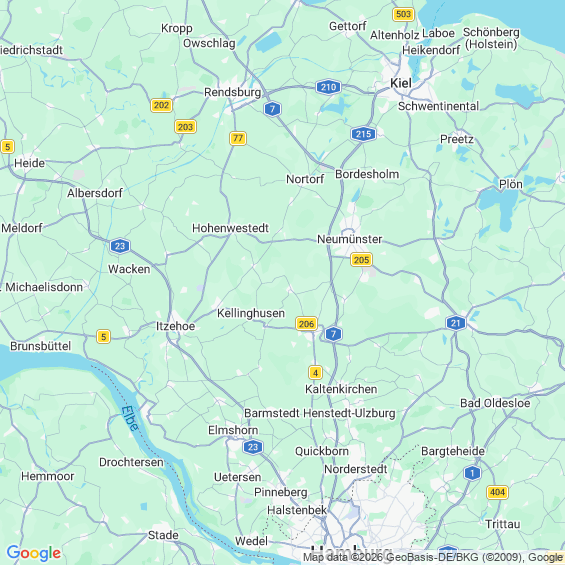Click the Bad Oldesloe town label

(495, 403)
